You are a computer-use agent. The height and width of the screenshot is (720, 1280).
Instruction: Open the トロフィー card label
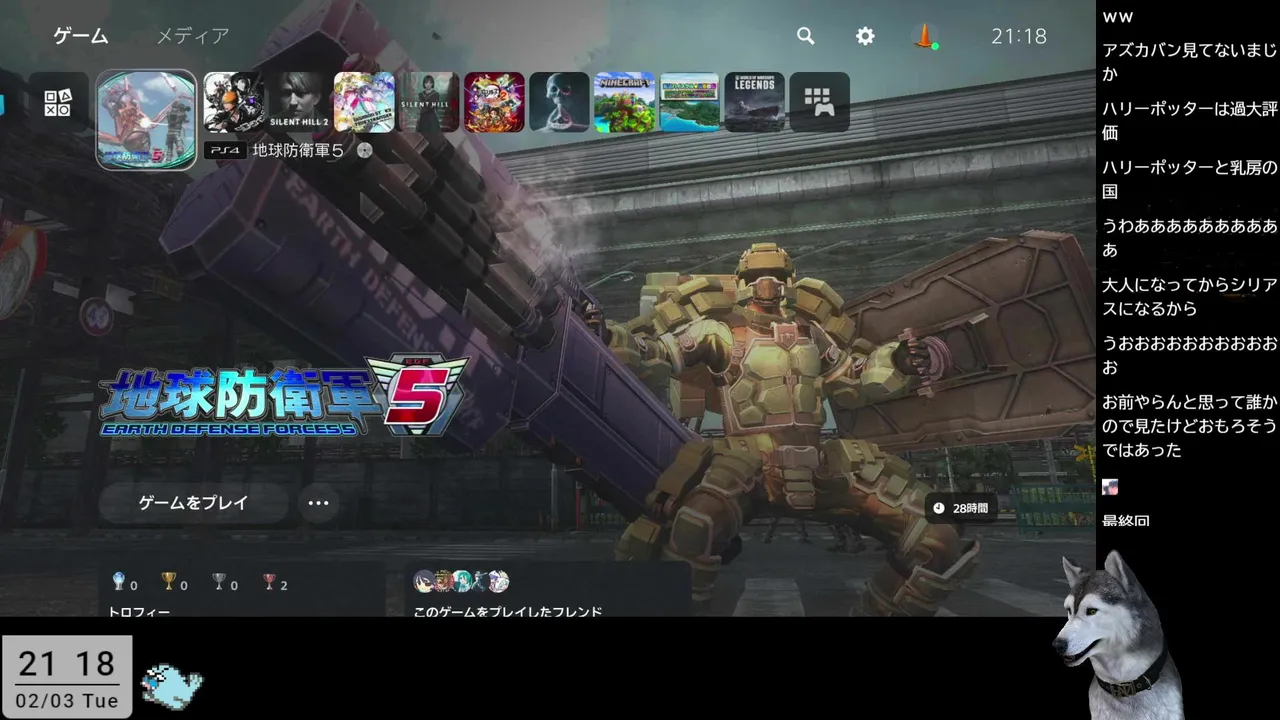[x=139, y=610]
